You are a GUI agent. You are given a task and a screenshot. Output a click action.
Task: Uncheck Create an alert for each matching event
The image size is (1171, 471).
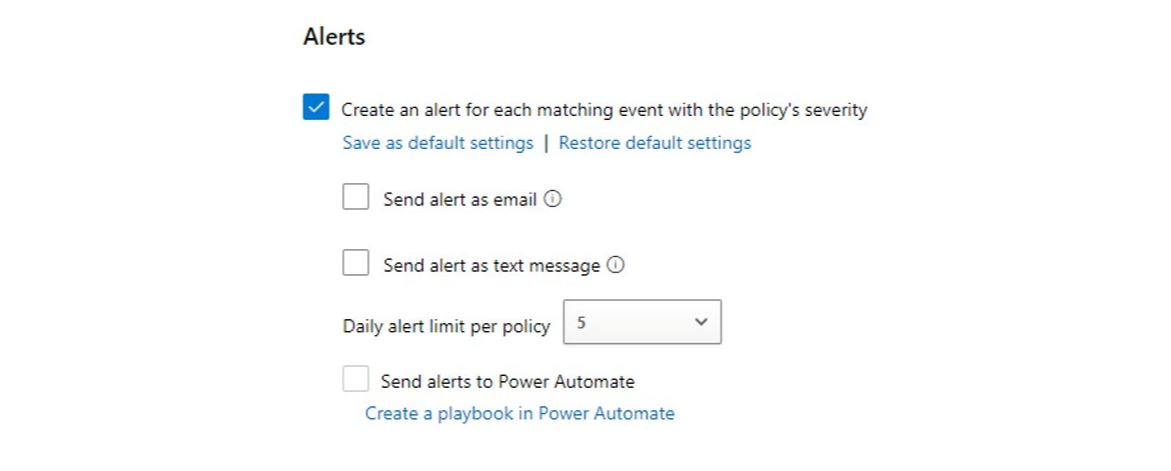point(316,107)
